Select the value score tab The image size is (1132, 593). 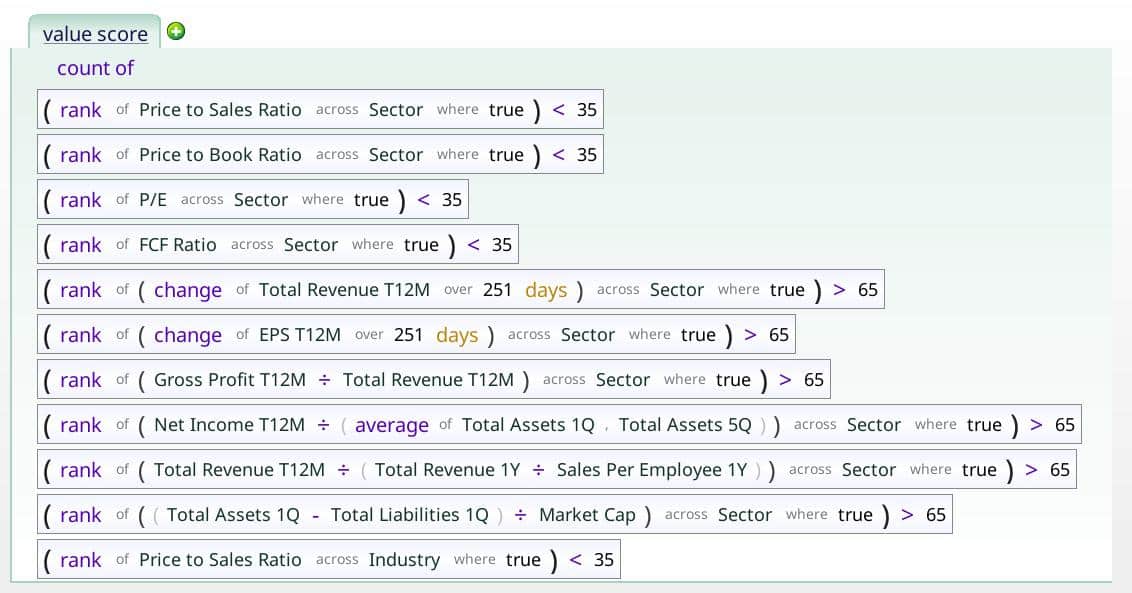pyautogui.click(x=95, y=34)
